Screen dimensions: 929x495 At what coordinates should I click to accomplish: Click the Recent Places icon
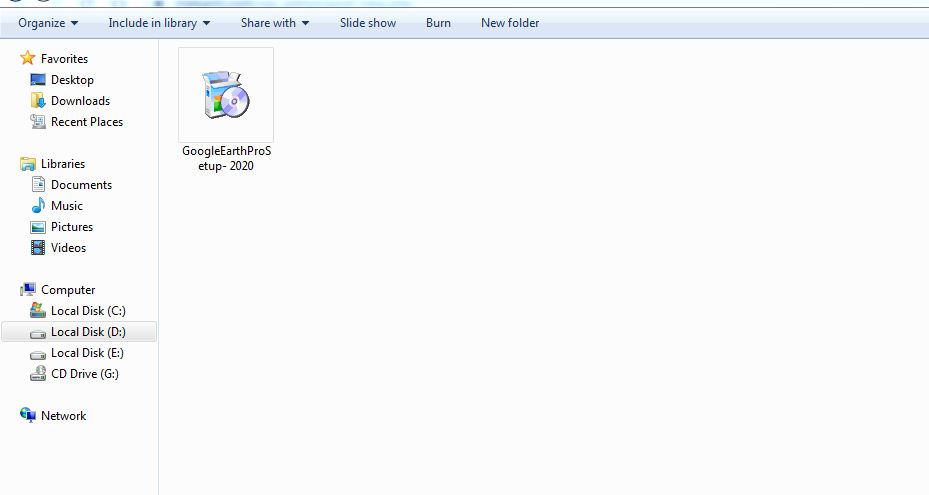[x=38, y=122]
